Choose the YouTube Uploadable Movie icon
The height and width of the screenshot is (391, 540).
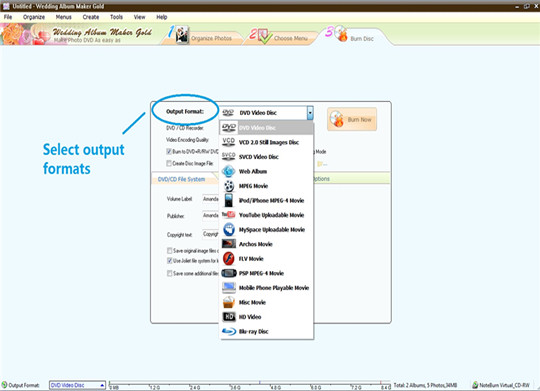(229, 215)
